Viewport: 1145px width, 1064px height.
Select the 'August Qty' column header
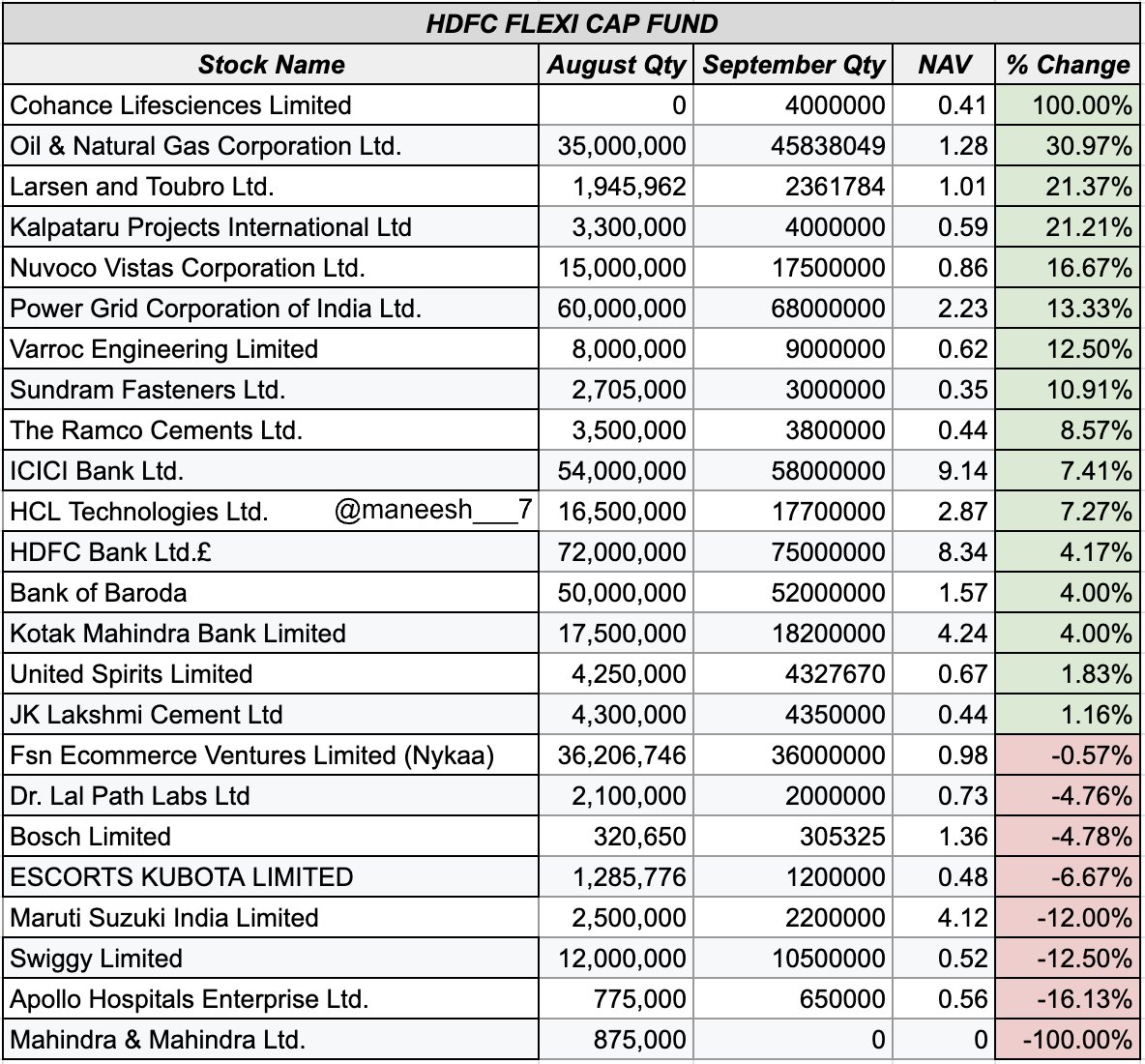(616, 64)
